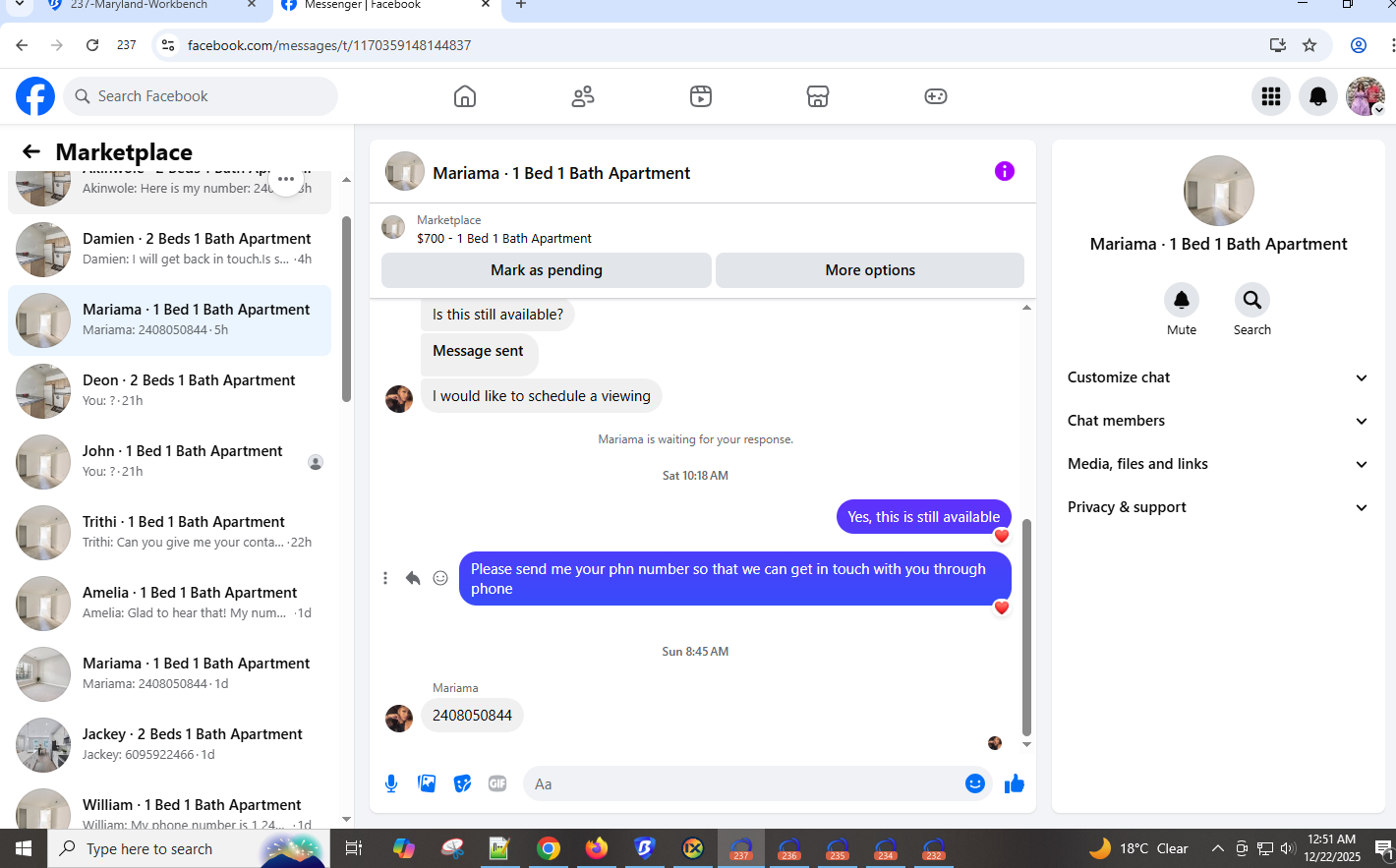Click the browser address bar URL
The image size is (1396, 868).
click(x=329, y=45)
